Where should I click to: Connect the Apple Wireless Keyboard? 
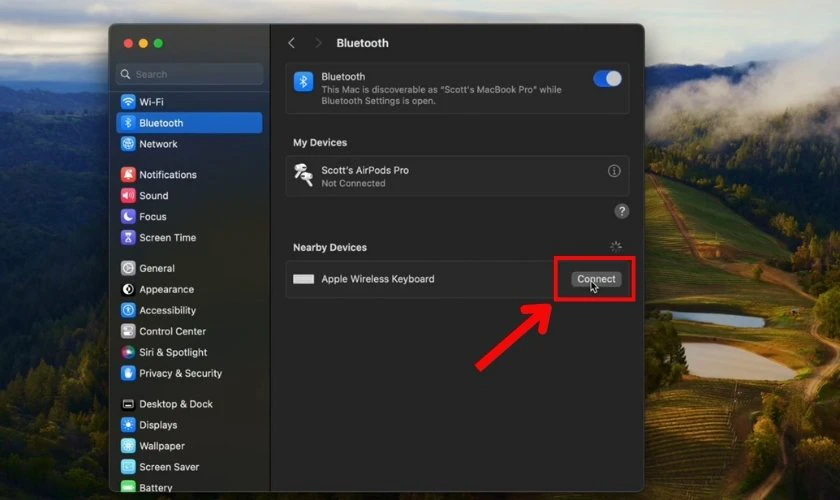pyautogui.click(x=596, y=279)
